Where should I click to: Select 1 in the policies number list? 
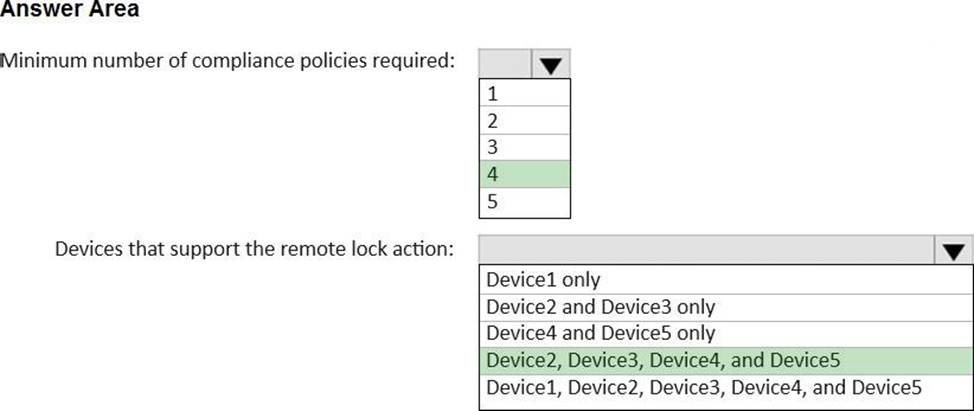point(524,95)
